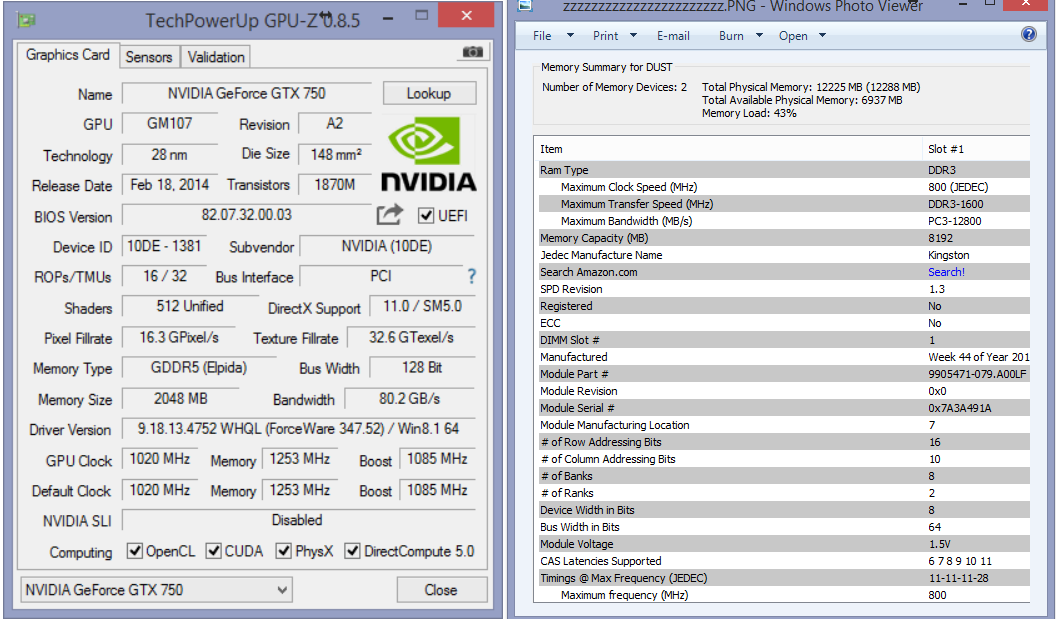
Task: Click the Photo Viewer title bar icon
Action: click(525, 6)
